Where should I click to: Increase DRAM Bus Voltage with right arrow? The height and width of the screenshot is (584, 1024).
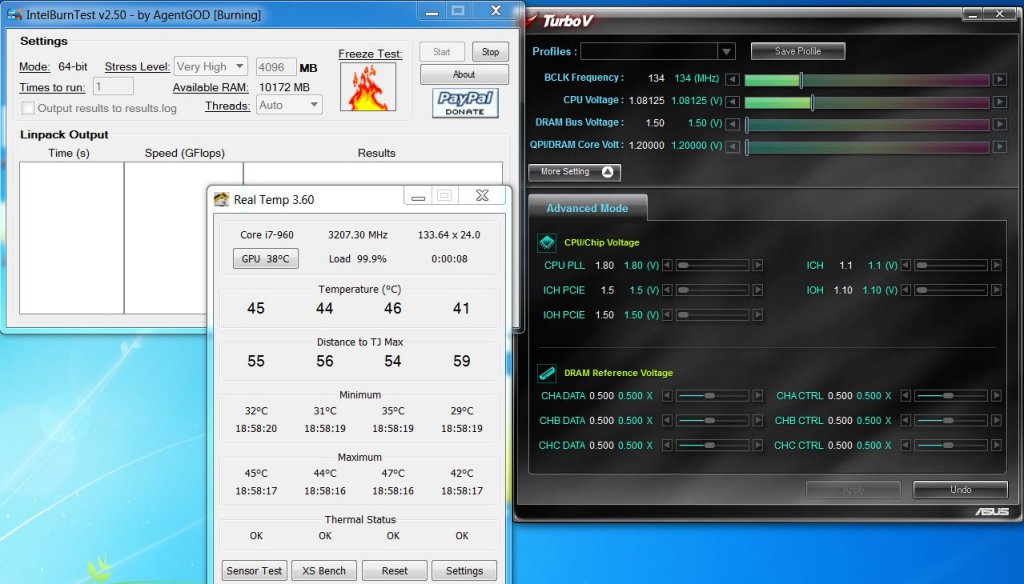coord(999,124)
